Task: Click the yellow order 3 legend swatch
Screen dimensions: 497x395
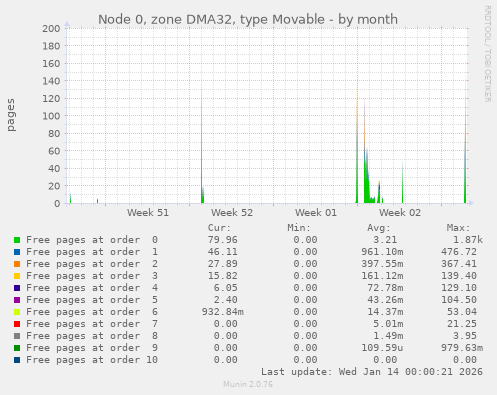Action: (17, 276)
